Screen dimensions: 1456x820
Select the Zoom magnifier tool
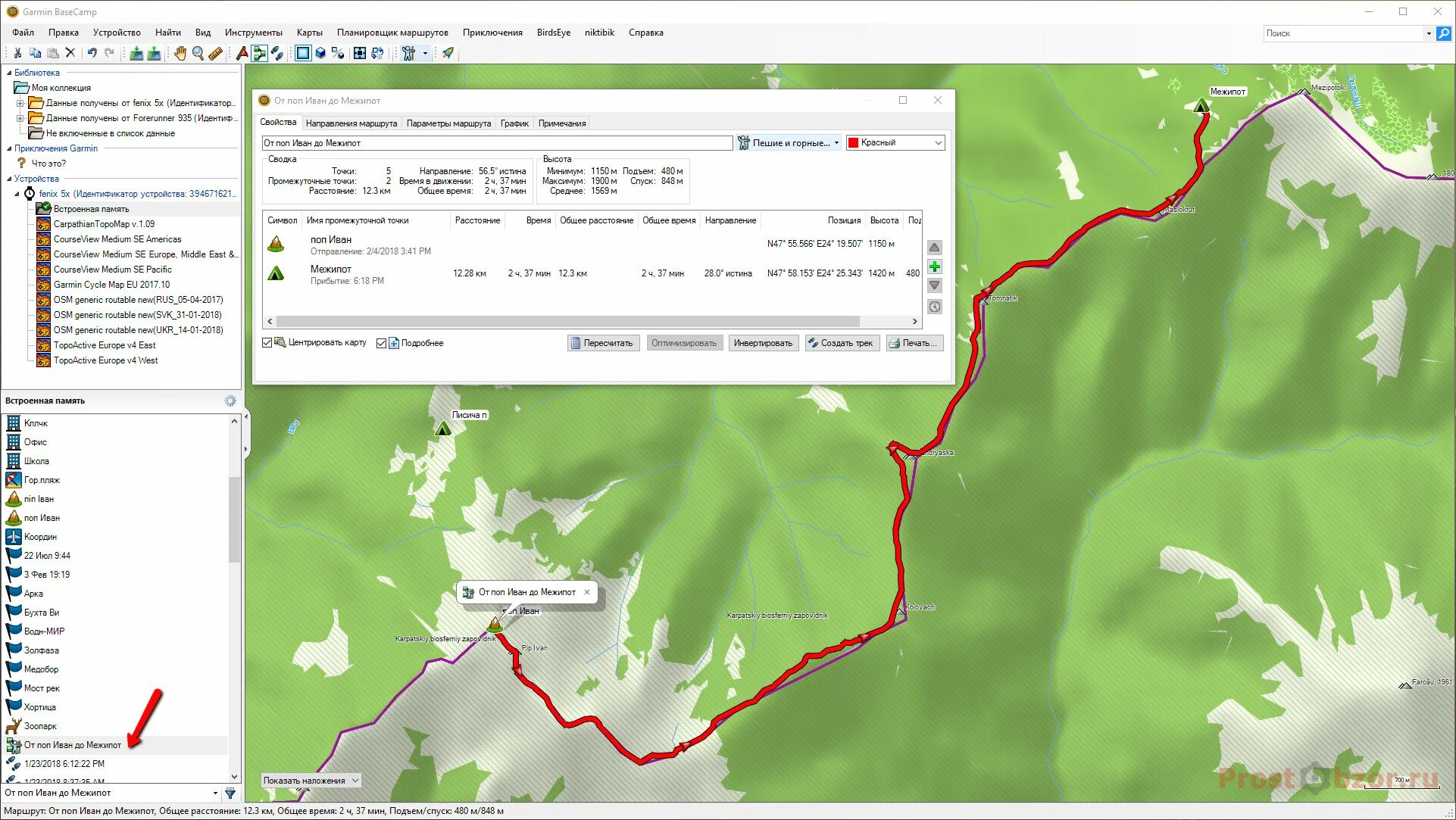pyautogui.click(x=198, y=53)
